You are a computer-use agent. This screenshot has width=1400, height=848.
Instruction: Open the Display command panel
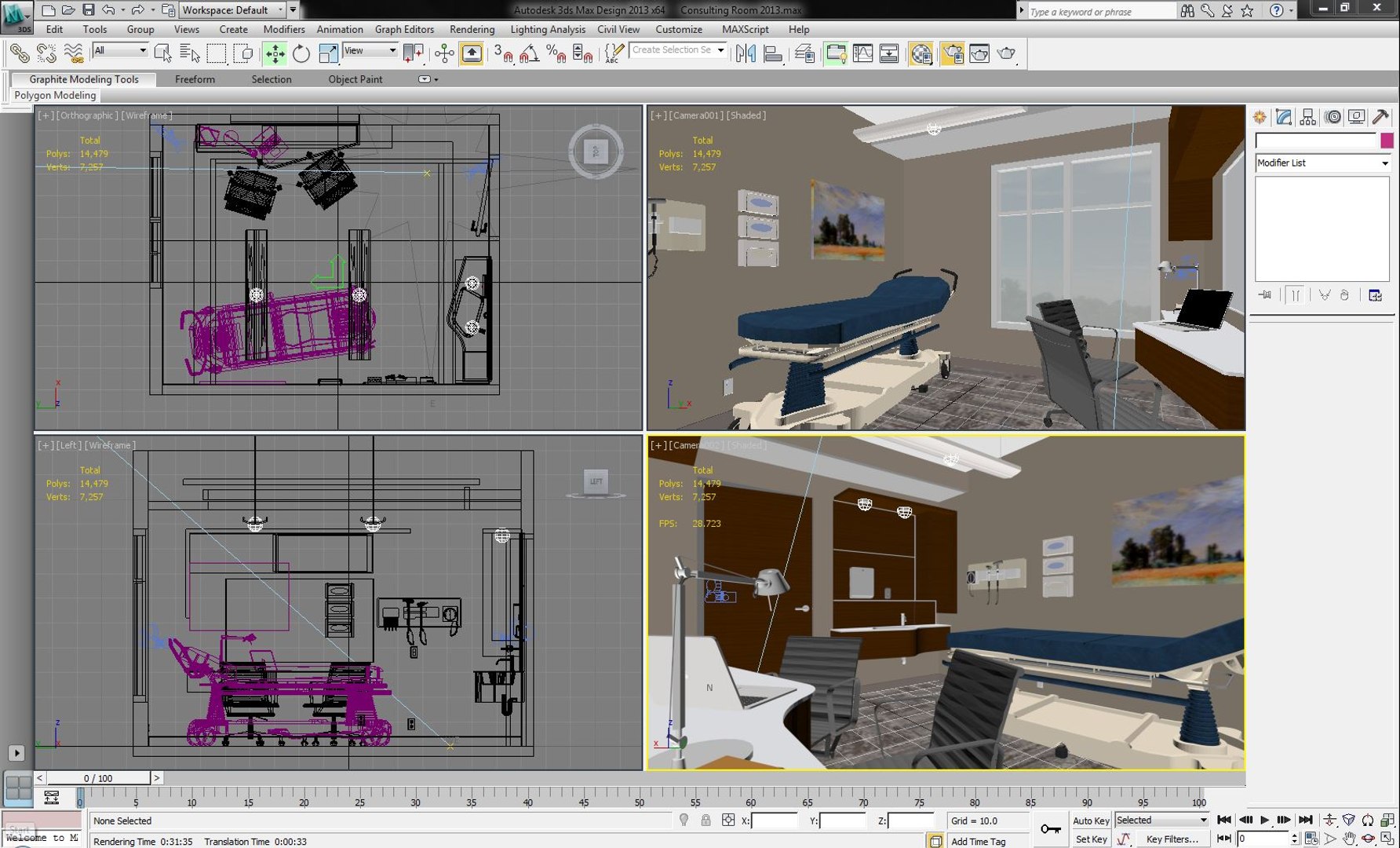pyautogui.click(x=1356, y=117)
